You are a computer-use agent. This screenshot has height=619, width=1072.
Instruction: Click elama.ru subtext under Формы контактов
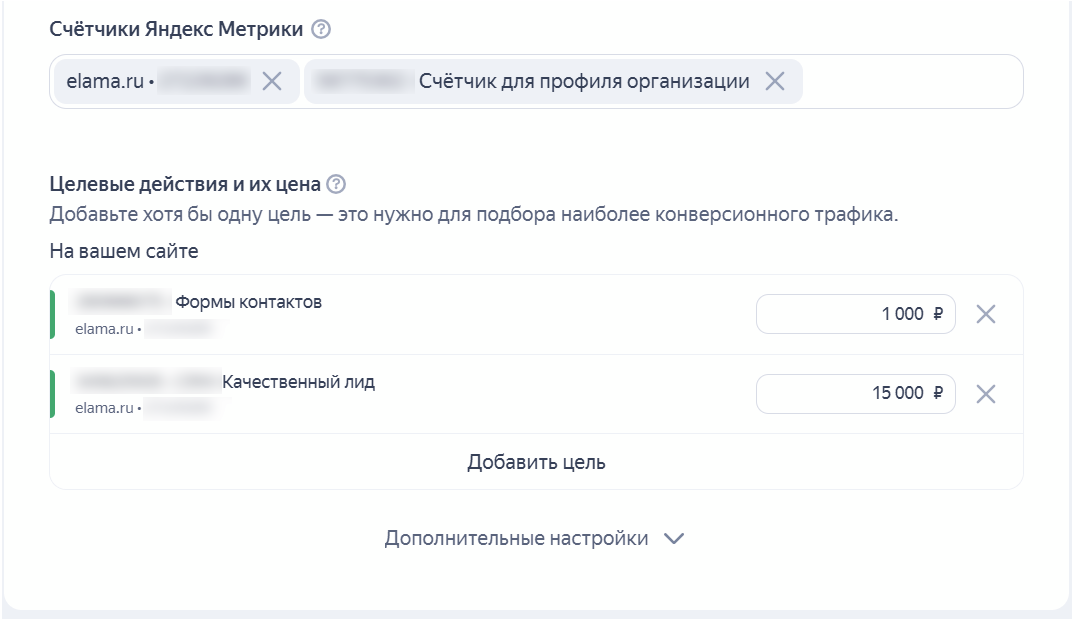(x=104, y=328)
